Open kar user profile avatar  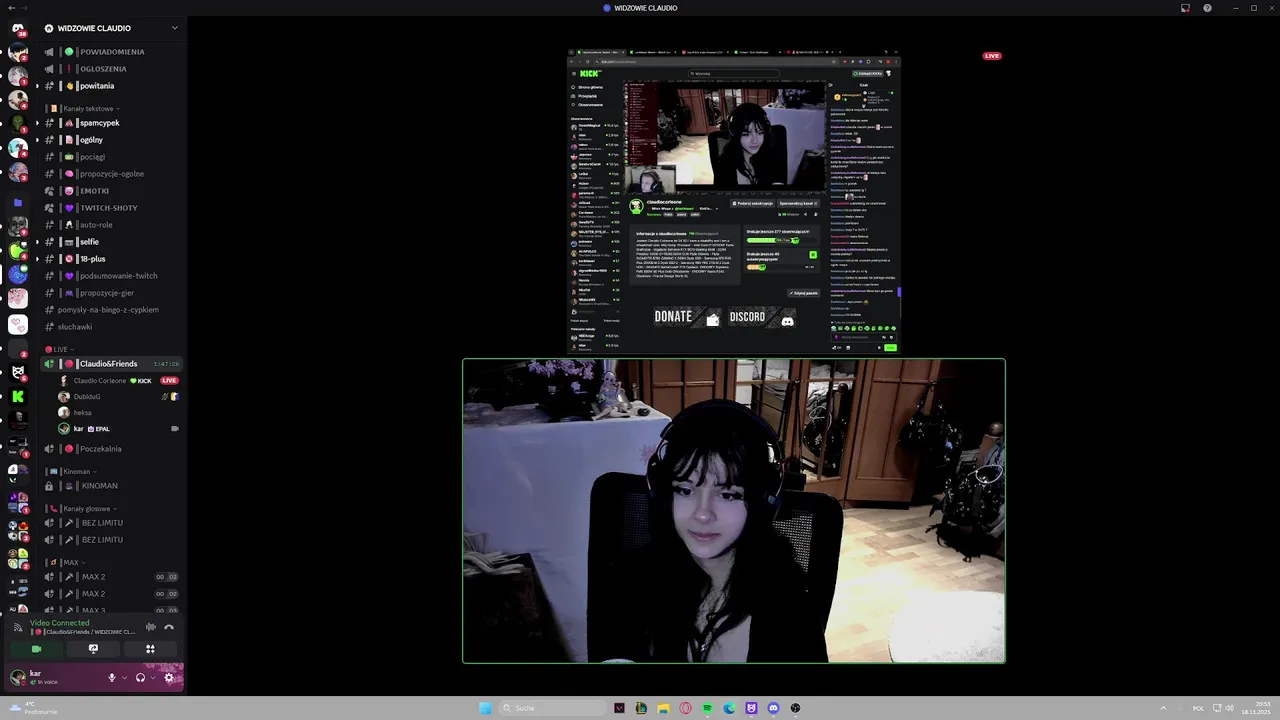17,677
